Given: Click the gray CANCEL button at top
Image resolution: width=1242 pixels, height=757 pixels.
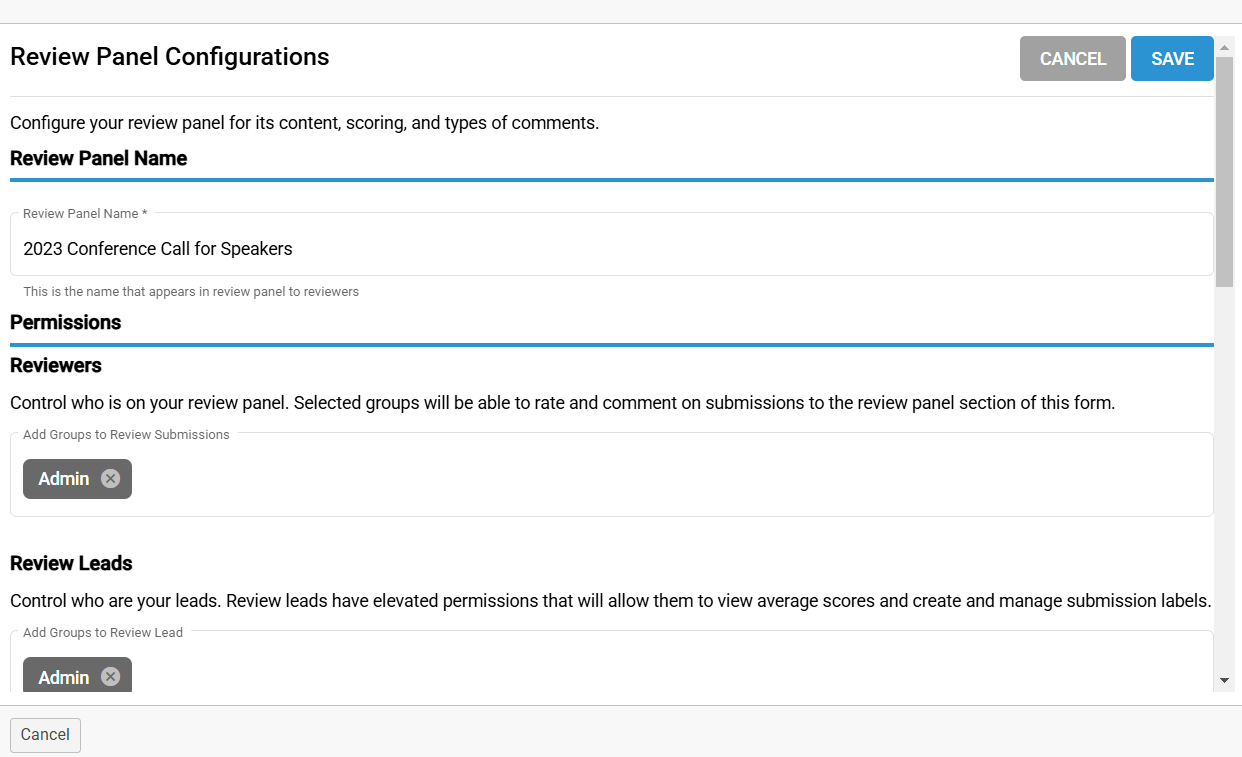Looking at the screenshot, I should 1072,59.
